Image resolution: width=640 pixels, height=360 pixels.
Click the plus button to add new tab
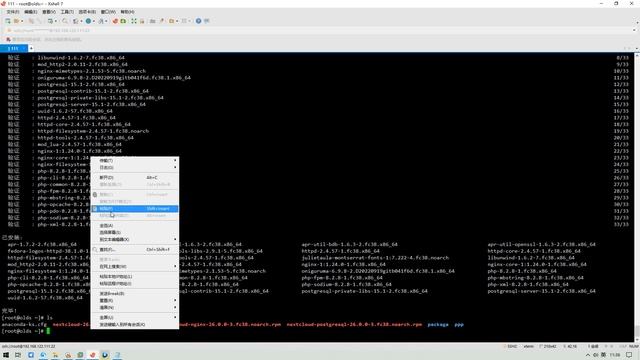31,48
